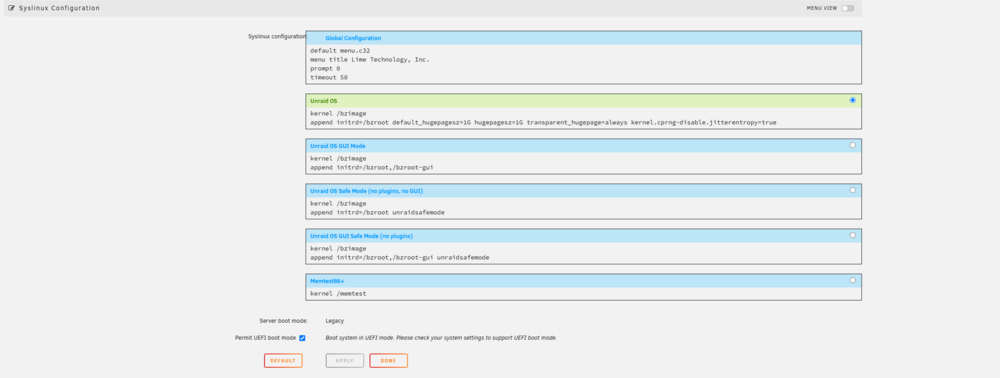Edit the Global Configuration text area

[x=584, y=64]
